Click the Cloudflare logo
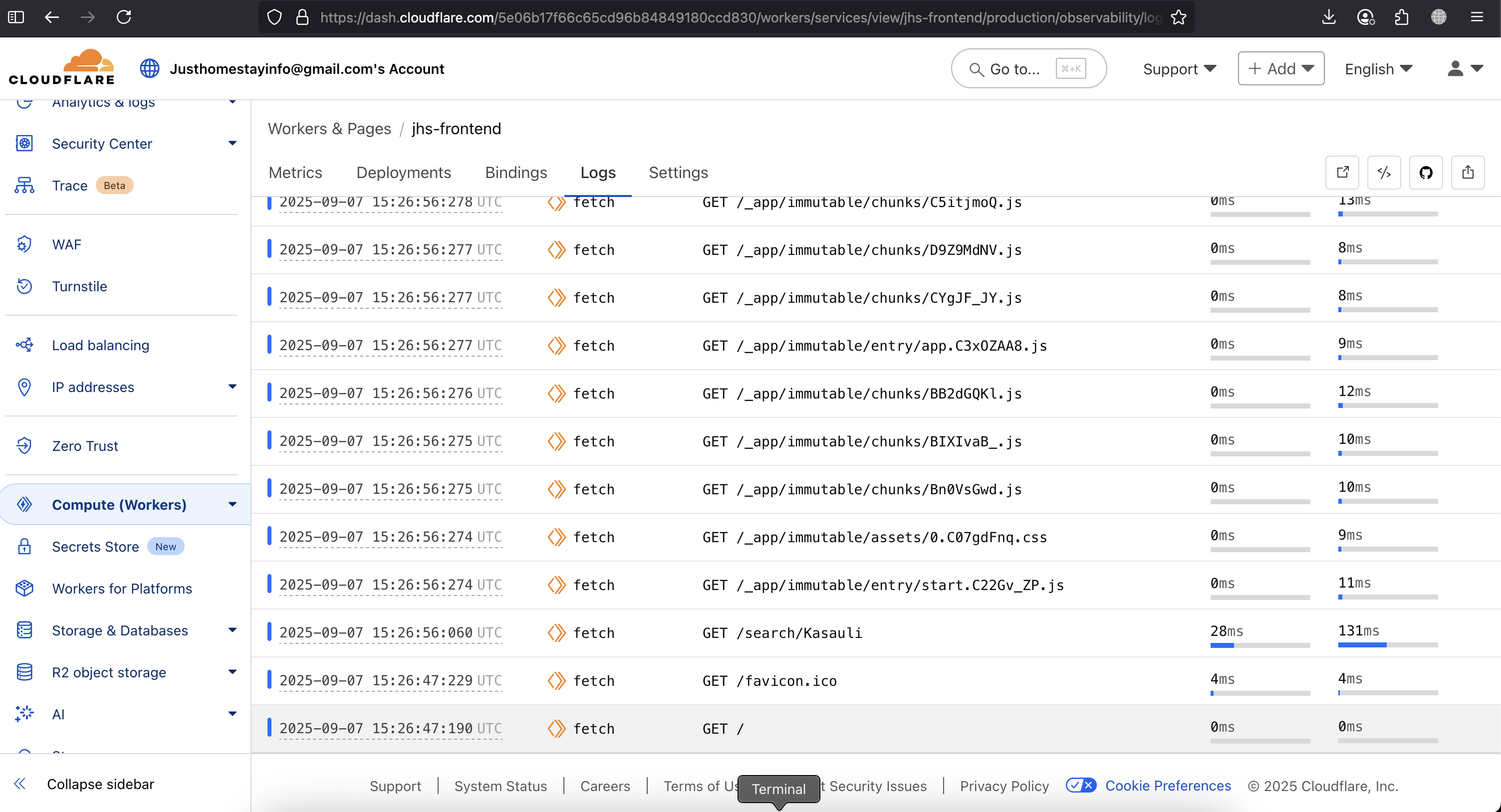Viewport: 1501px width, 812px height. point(62,67)
